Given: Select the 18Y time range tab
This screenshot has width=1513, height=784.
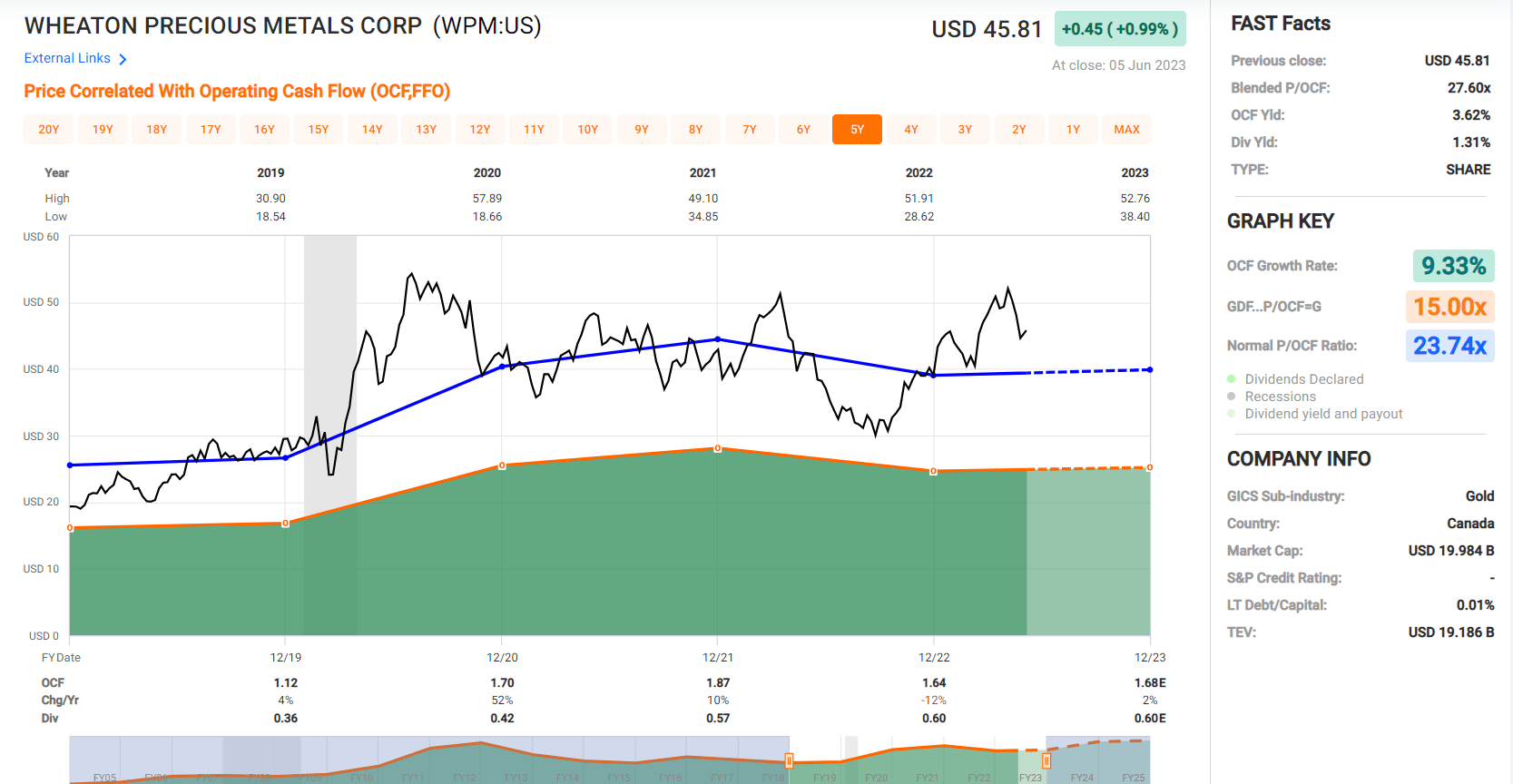Looking at the screenshot, I should point(157,130).
